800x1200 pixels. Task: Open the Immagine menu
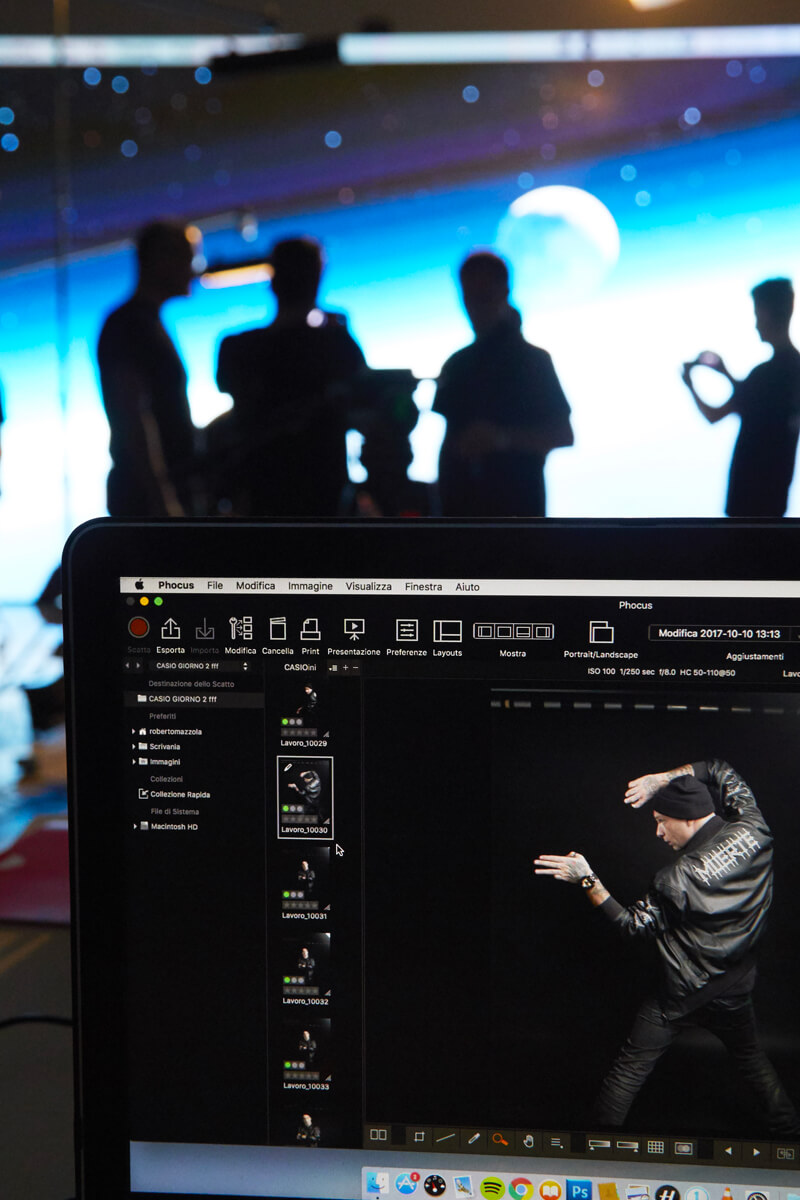[310, 586]
